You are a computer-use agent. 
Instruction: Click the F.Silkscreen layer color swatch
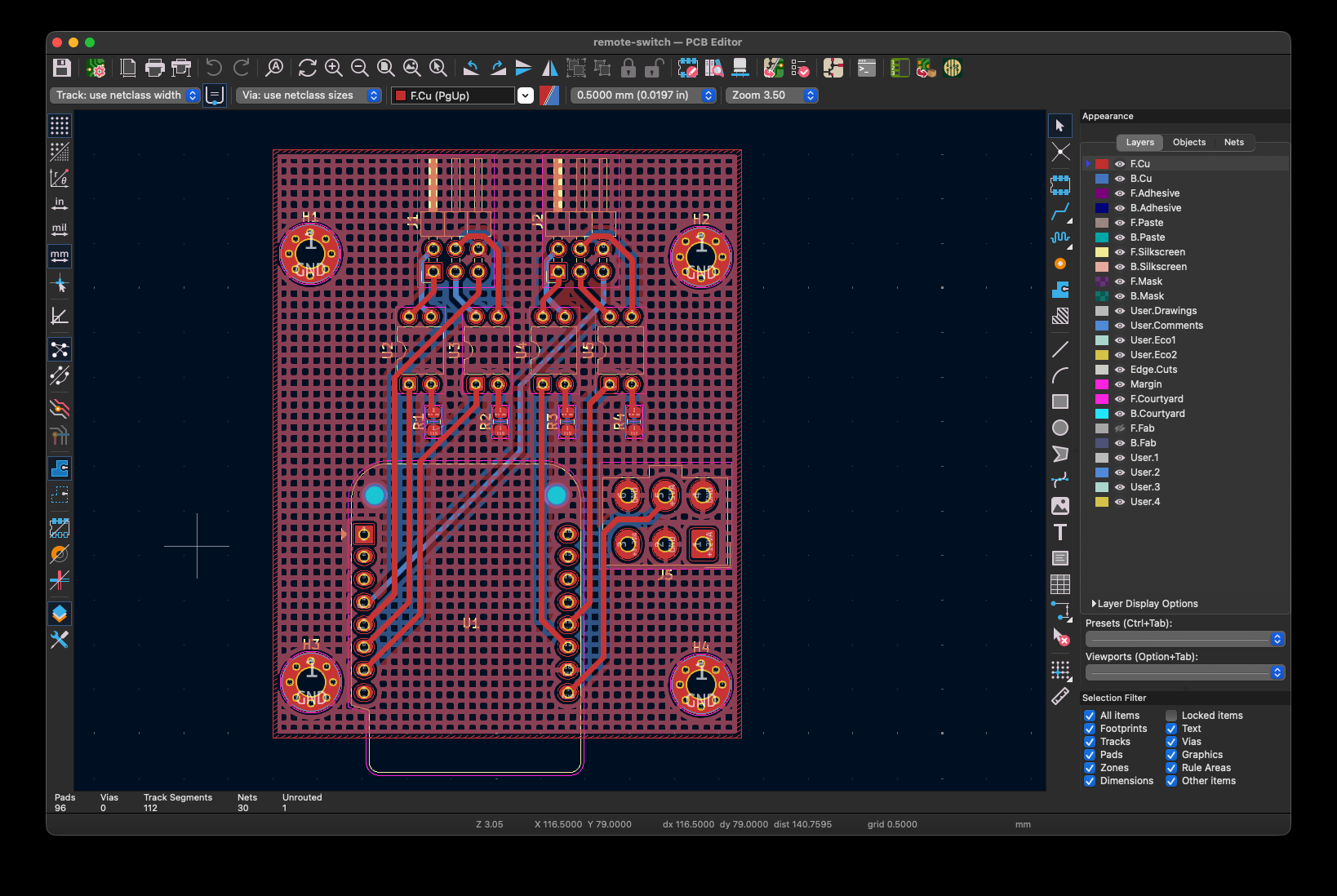pyautogui.click(x=1101, y=252)
